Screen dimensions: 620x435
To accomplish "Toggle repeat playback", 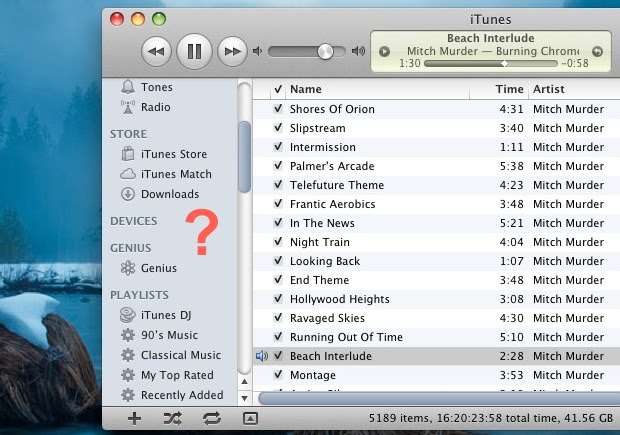I will (212, 418).
